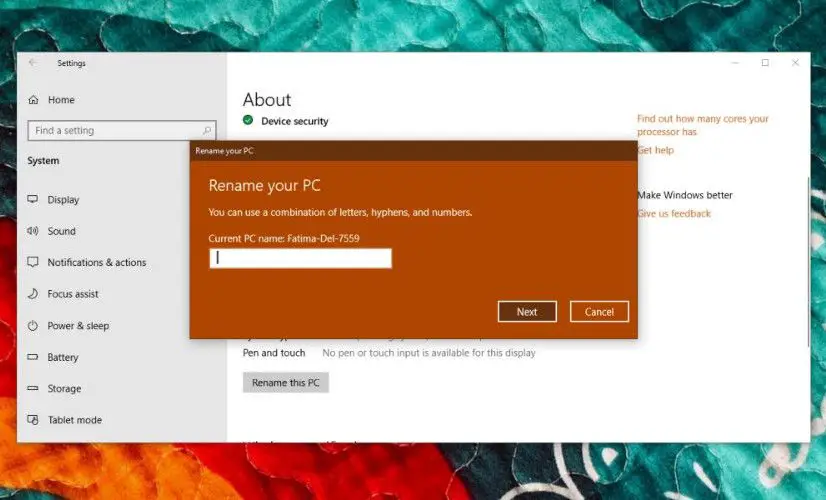
Task: Click the Tablet mode icon
Action: 33,420
